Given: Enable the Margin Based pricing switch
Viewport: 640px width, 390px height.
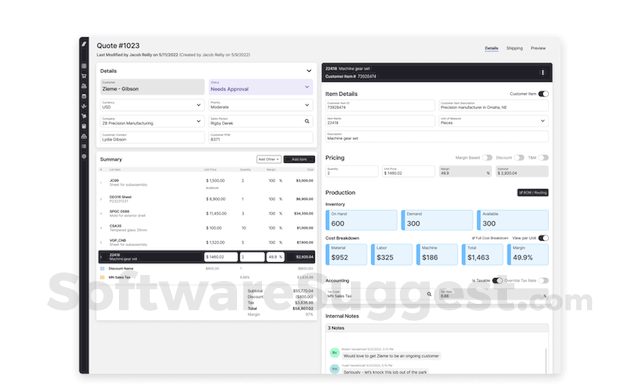Looking at the screenshot, I should point(487,157).
